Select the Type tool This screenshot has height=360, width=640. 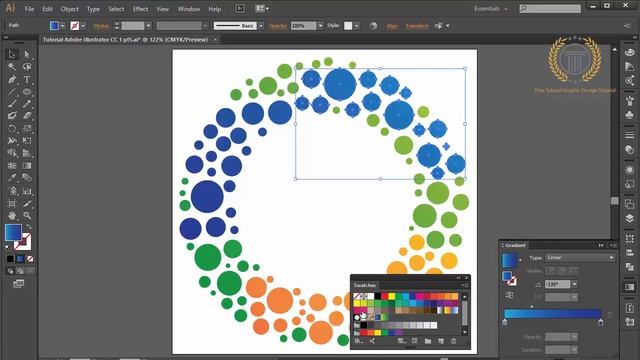pyautogui.click(x=27, y=79)
